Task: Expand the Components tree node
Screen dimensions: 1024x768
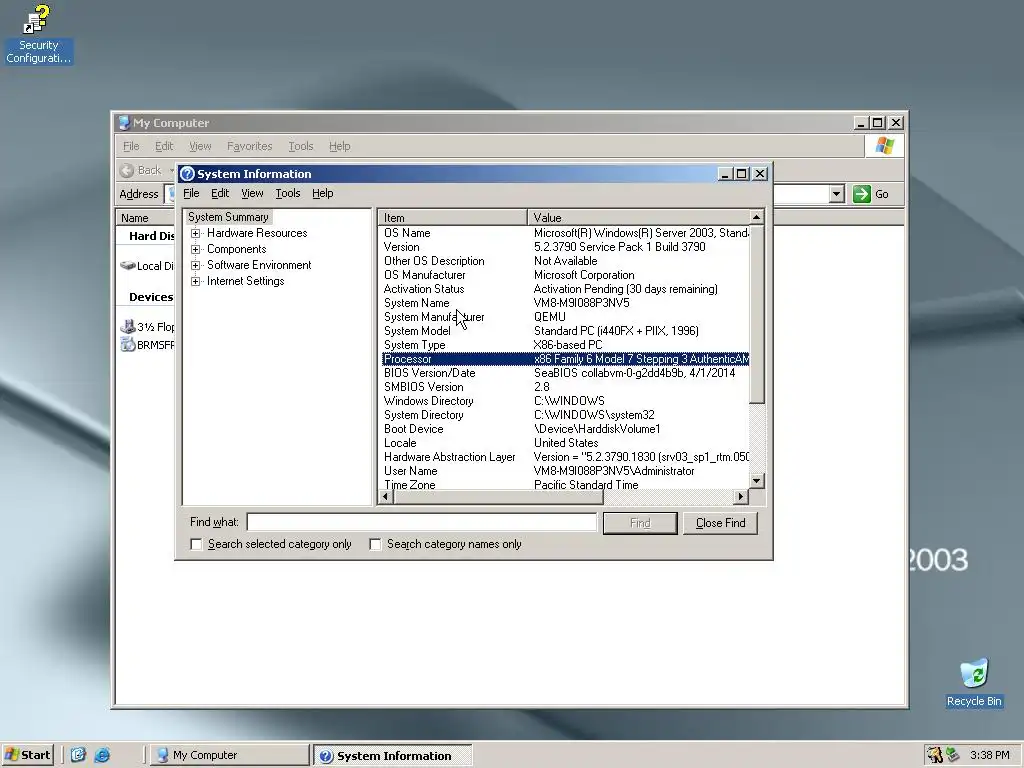Action: (195, 249)
